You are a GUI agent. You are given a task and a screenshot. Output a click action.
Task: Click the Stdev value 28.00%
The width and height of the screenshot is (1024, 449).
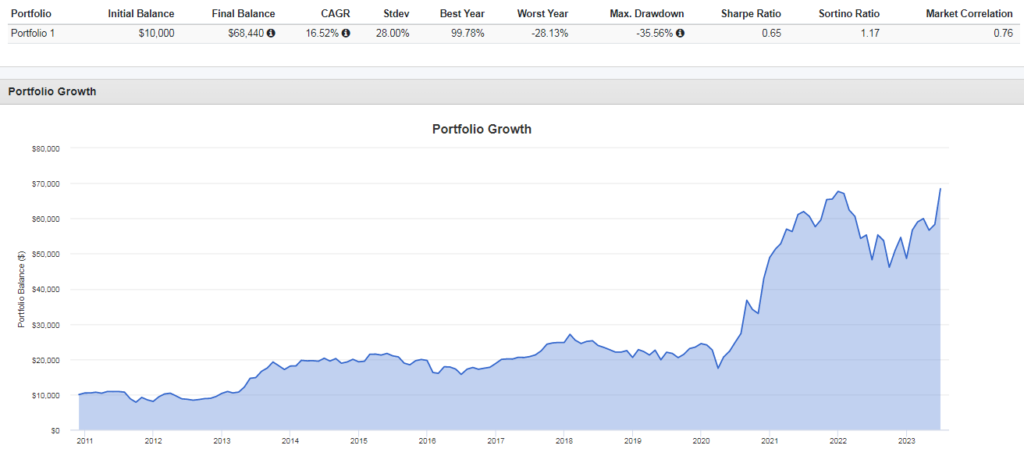[x=394, y=33]
